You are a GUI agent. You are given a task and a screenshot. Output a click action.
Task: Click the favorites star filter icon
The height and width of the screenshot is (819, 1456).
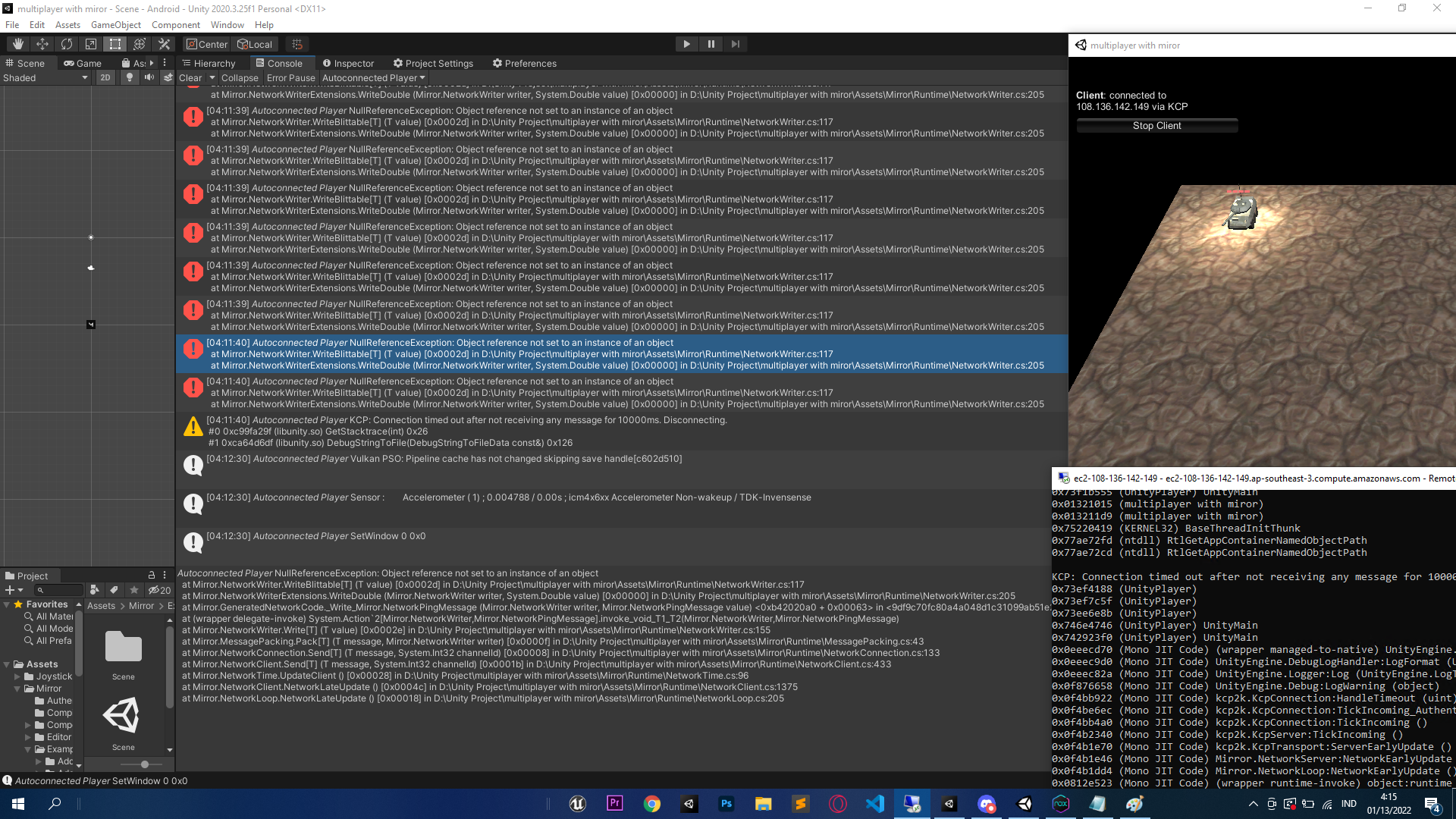pos(134,590)
